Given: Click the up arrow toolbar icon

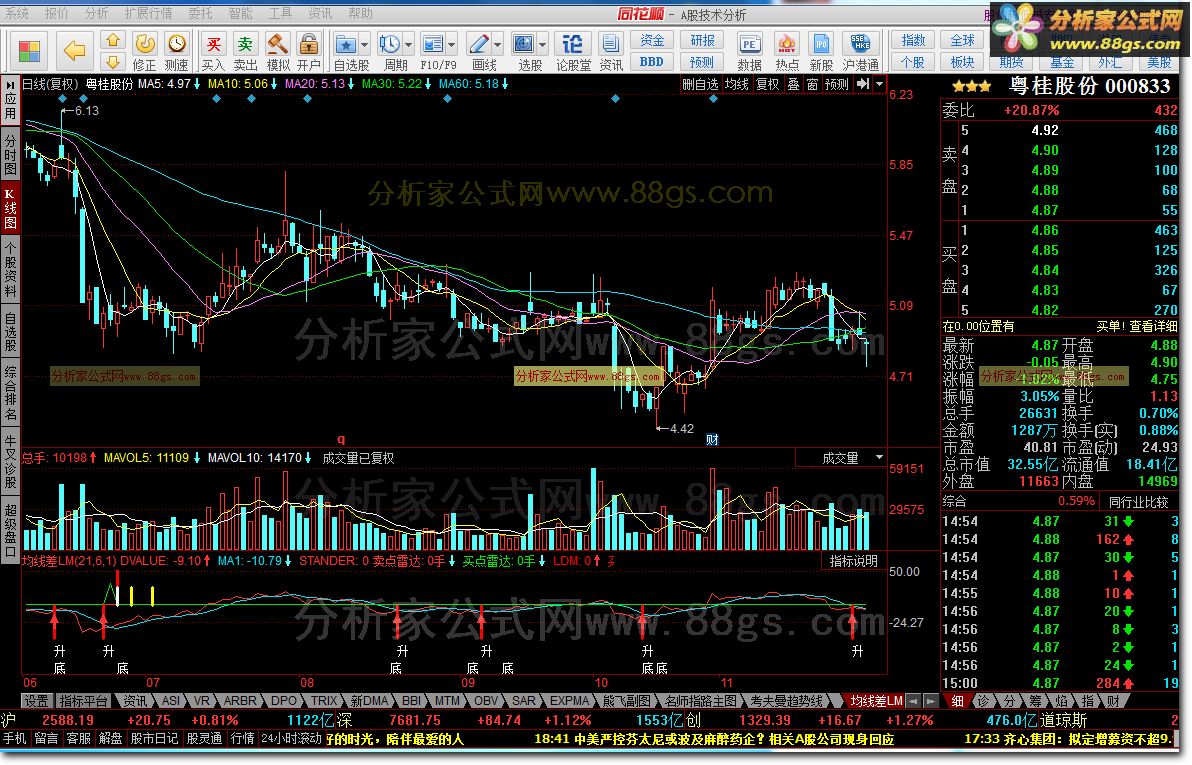Looking at the screenshot, I should pyautogui.click(x=113, y=40).
